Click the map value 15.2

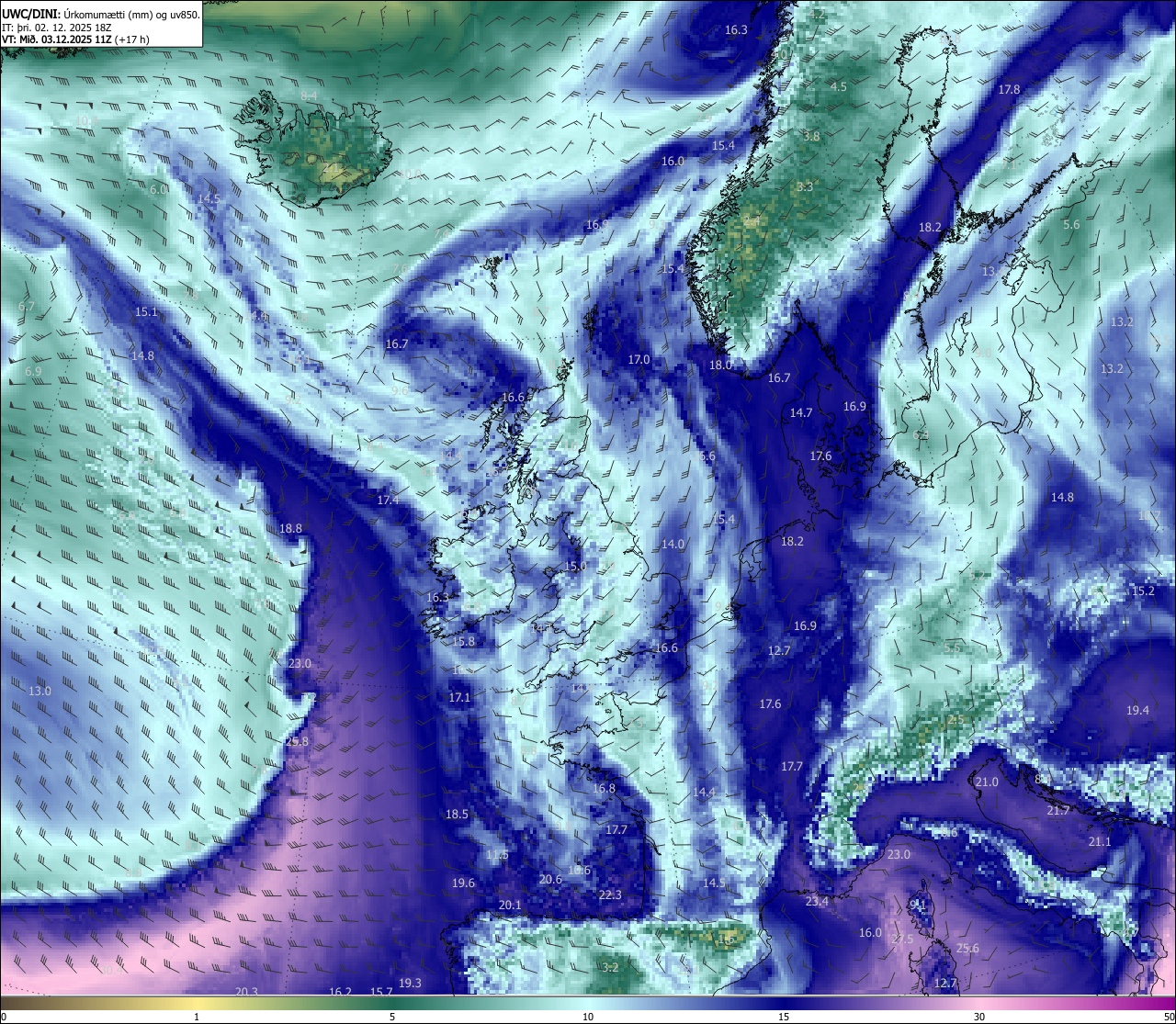tap(1143, 591)
